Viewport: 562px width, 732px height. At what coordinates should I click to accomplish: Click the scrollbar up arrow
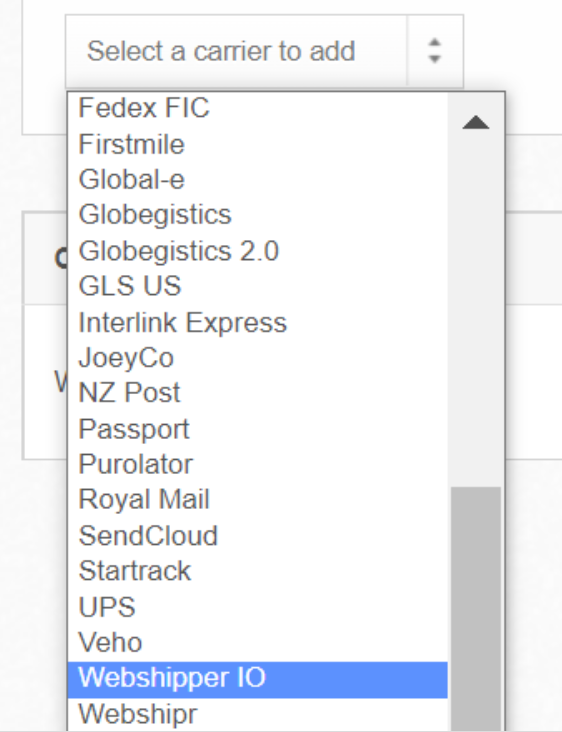[x=476, y=123]
